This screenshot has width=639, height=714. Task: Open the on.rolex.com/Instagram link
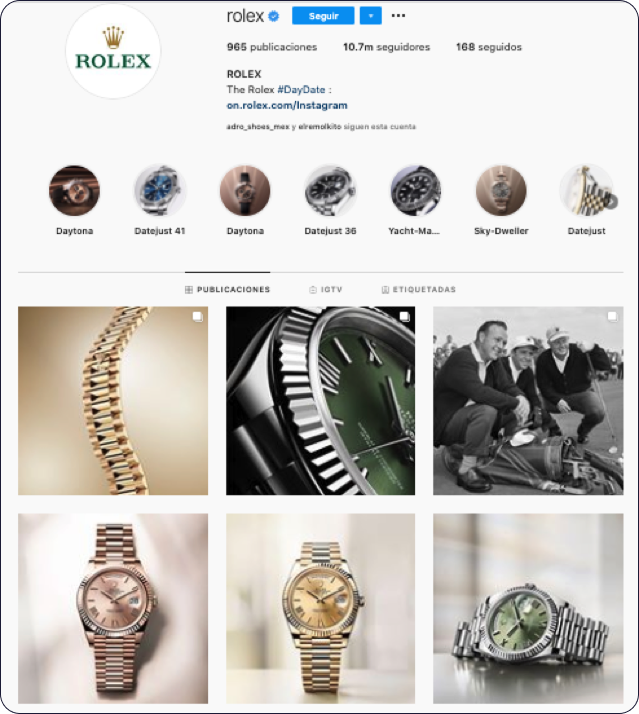(x=287, y=105)
